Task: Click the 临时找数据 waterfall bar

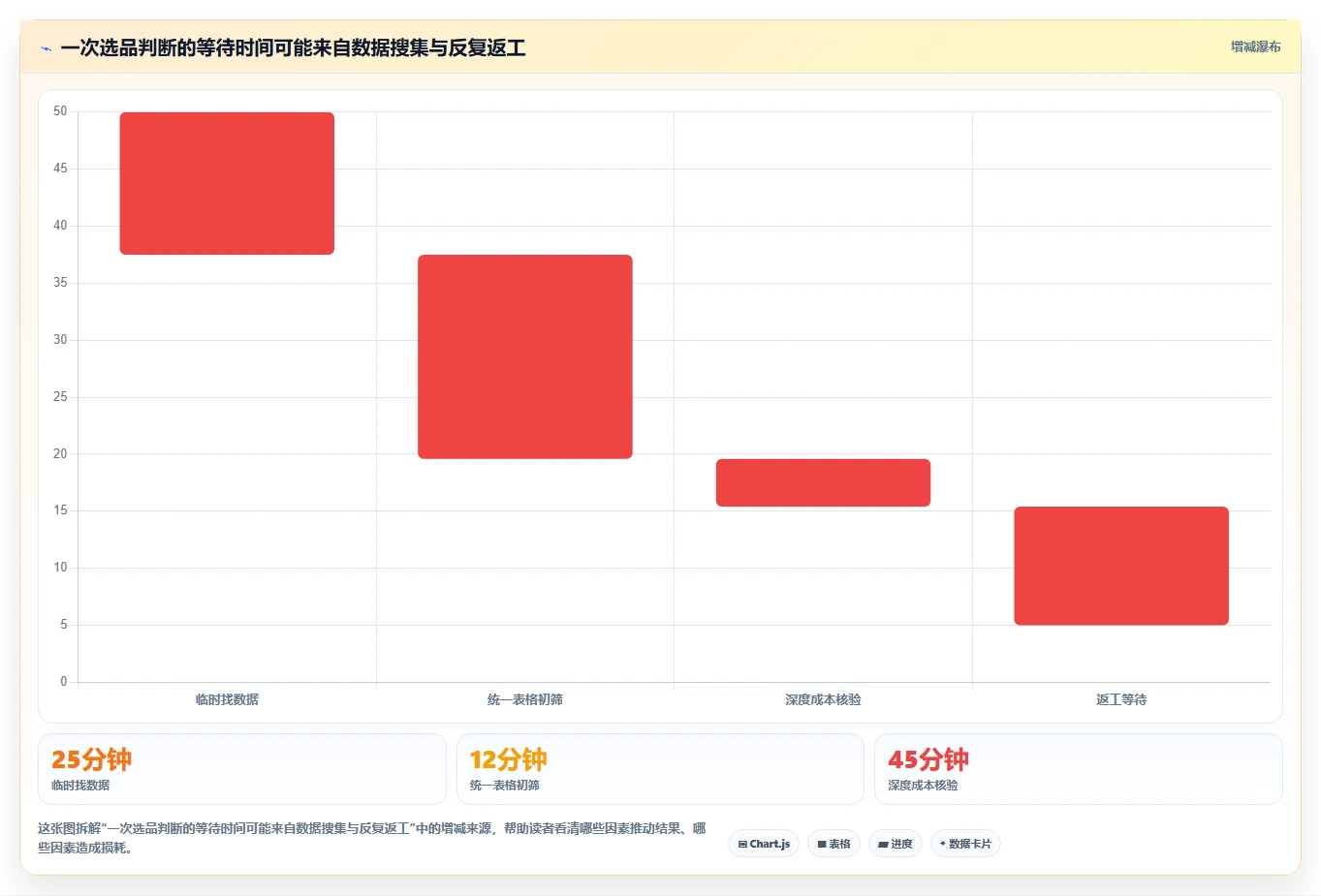Action: click(x=227, y=183)
